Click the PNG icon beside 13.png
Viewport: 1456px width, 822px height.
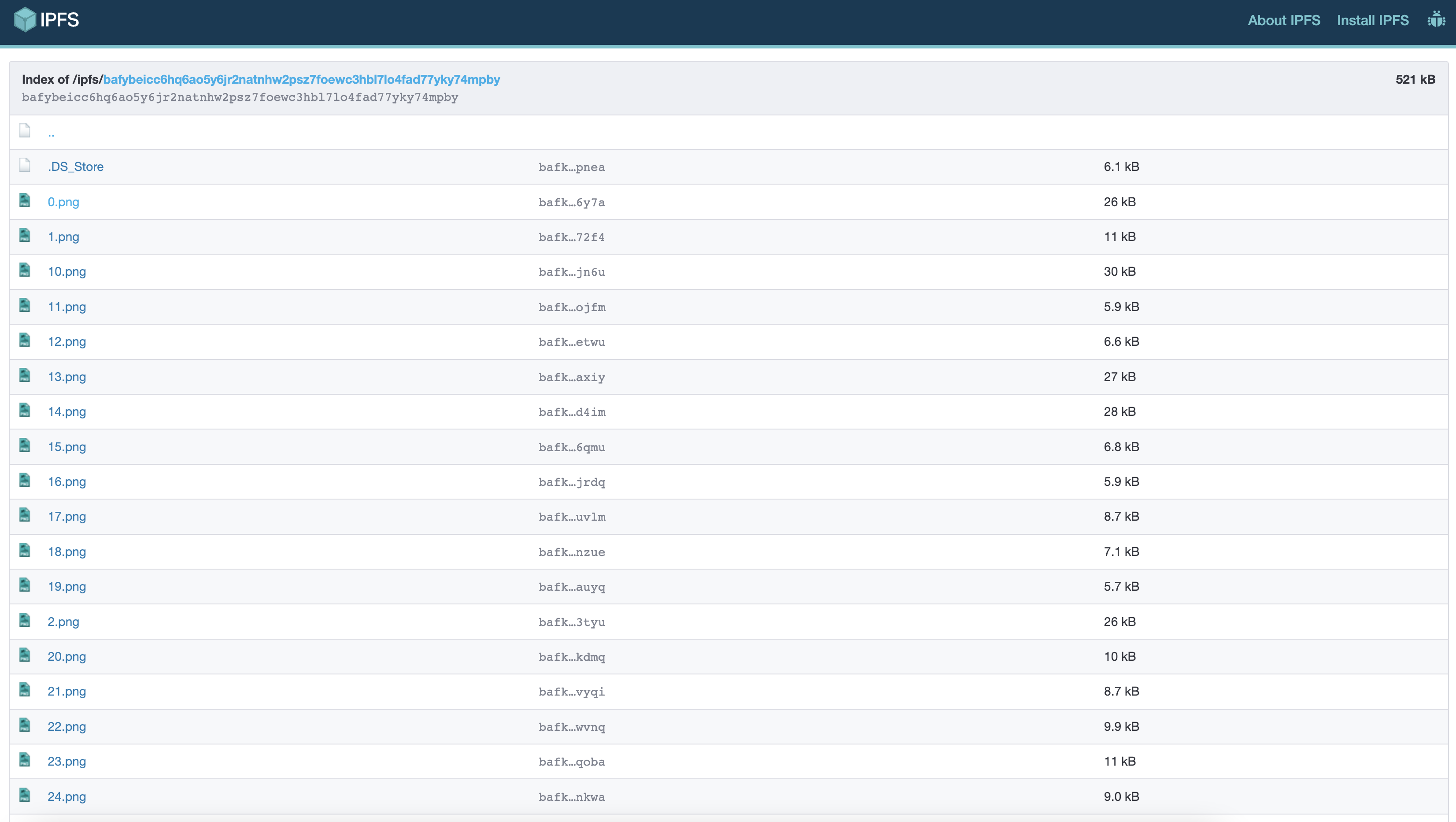point(25,375)
